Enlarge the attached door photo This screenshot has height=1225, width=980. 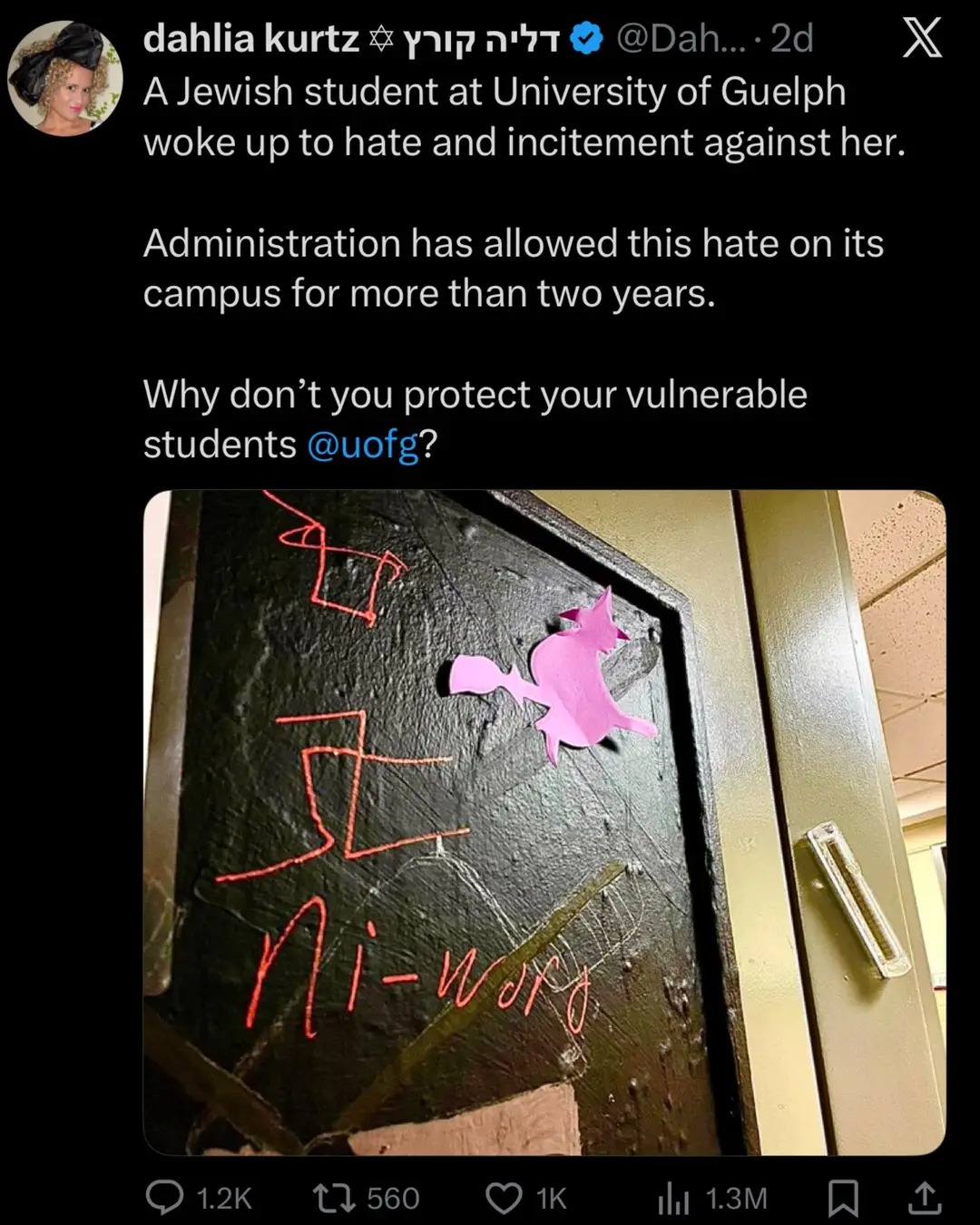[544, 822]
